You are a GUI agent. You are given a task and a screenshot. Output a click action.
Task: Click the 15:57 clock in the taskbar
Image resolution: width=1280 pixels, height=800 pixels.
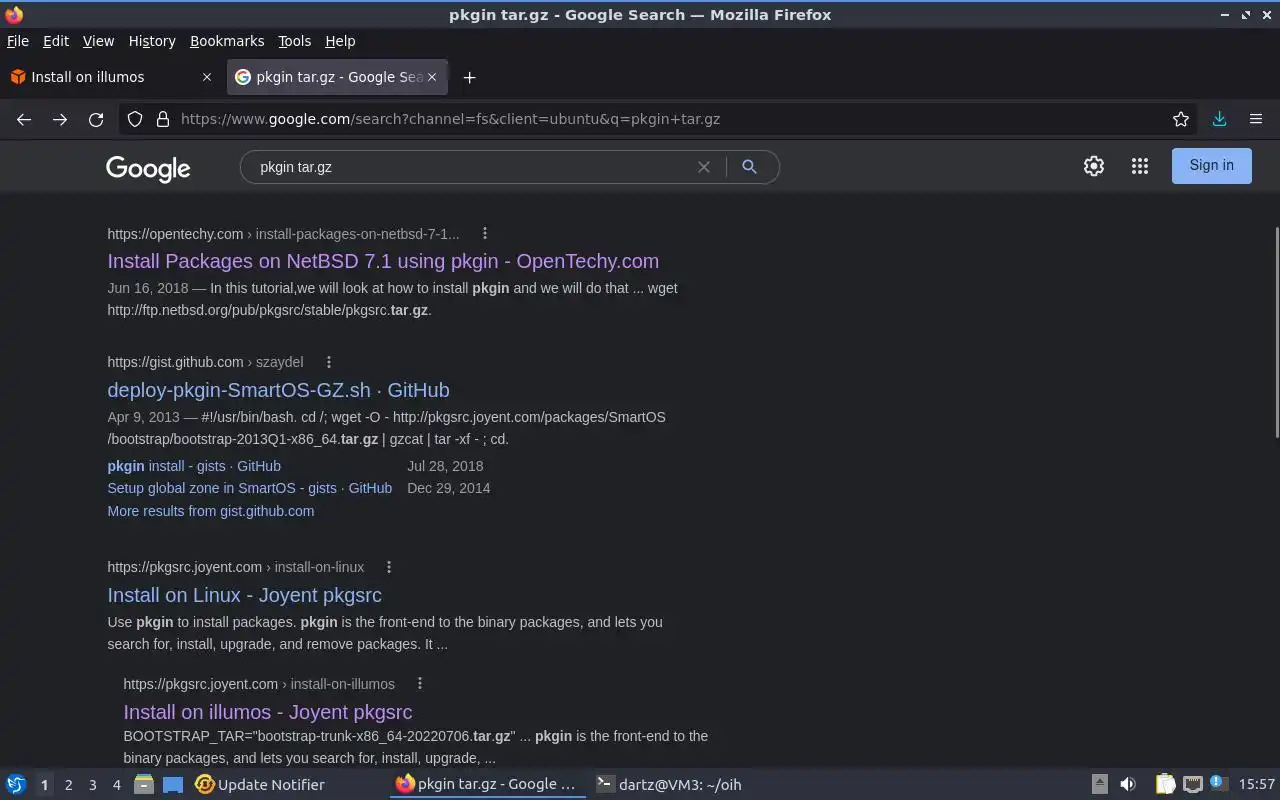1256,784
